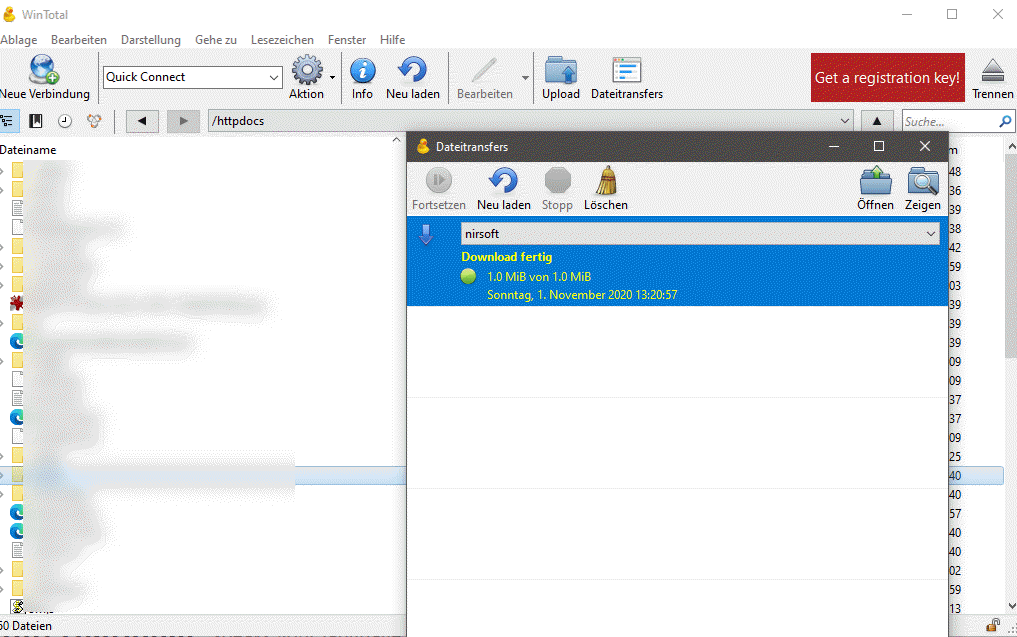Maximize the Dateitransfers window
Image resolution: width=1017 pixels, height=637 pixels.
(x=879, y=147)
